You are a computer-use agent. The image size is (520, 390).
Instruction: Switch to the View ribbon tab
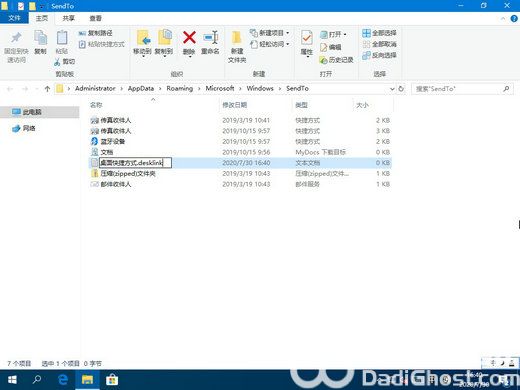[95, 18]
